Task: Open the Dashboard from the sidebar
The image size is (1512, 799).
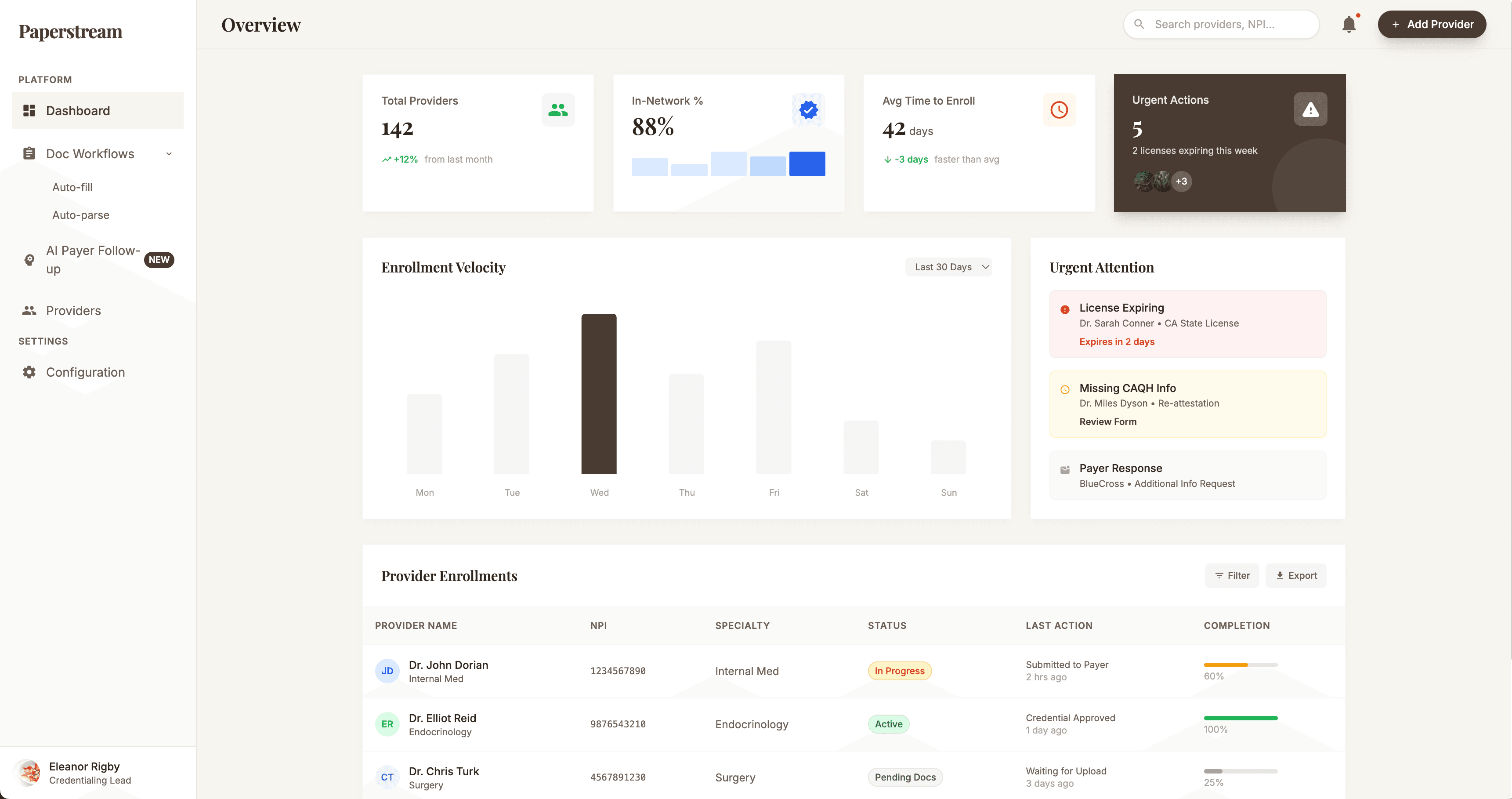Action: tap(78, 110)
